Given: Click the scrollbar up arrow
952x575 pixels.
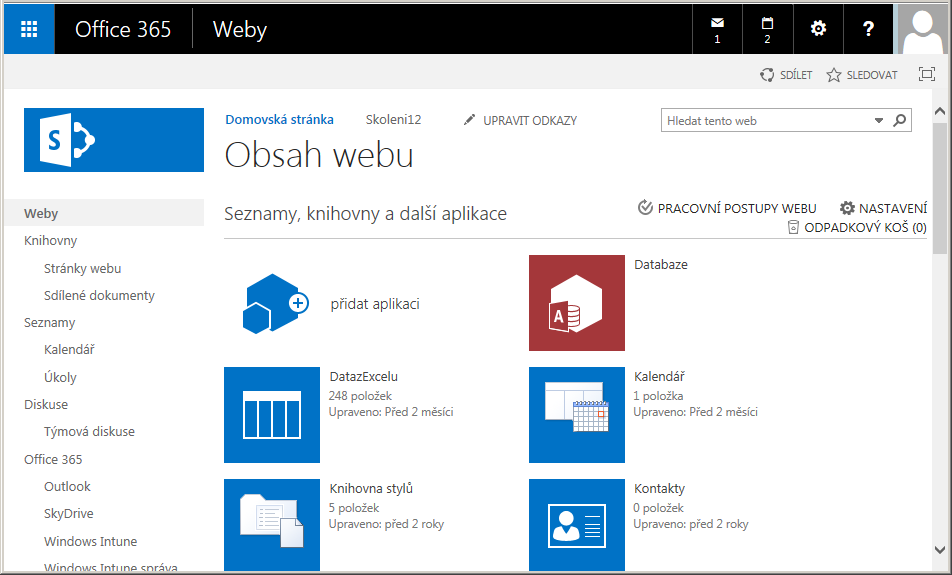Looking at the screenshot, I should 940,111.
